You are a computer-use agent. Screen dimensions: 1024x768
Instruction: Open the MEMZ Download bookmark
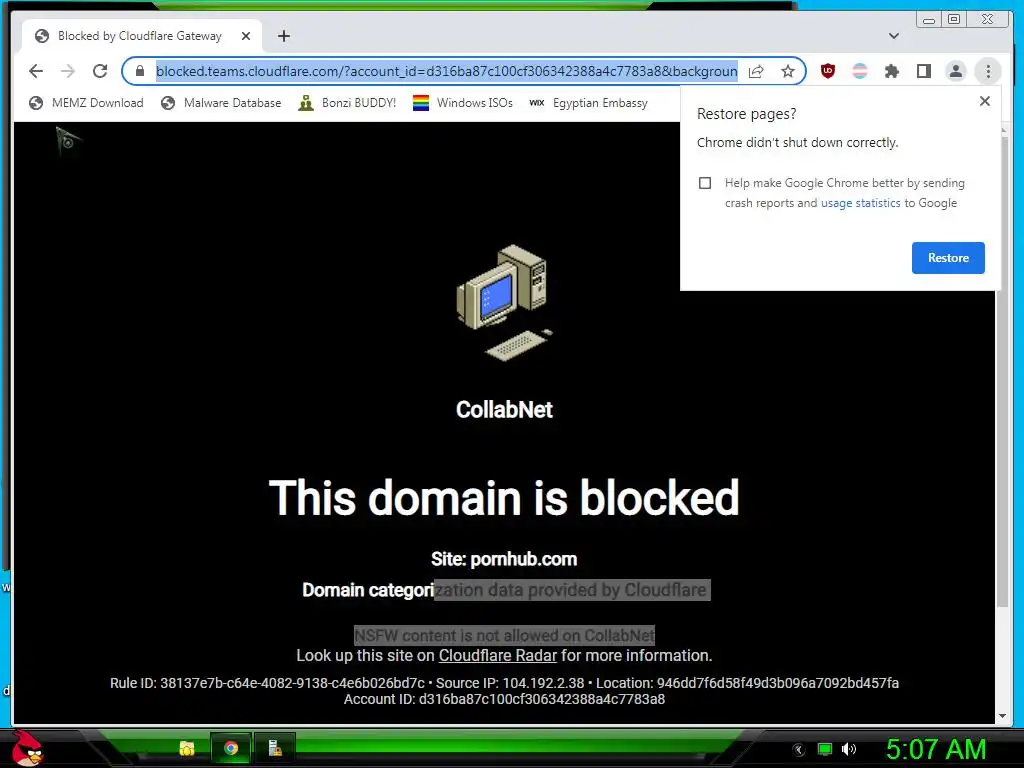point(86,103)
